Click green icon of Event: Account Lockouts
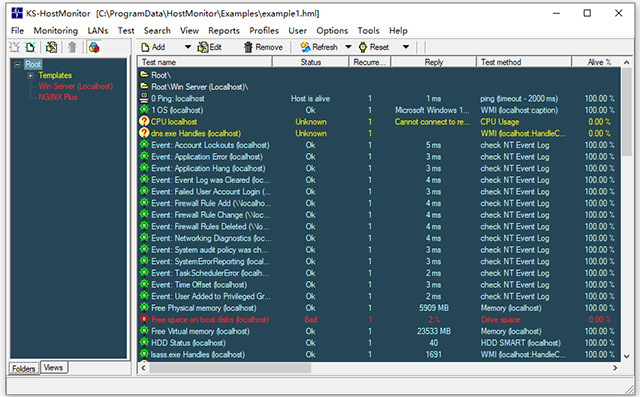 [x=144, y=144]
